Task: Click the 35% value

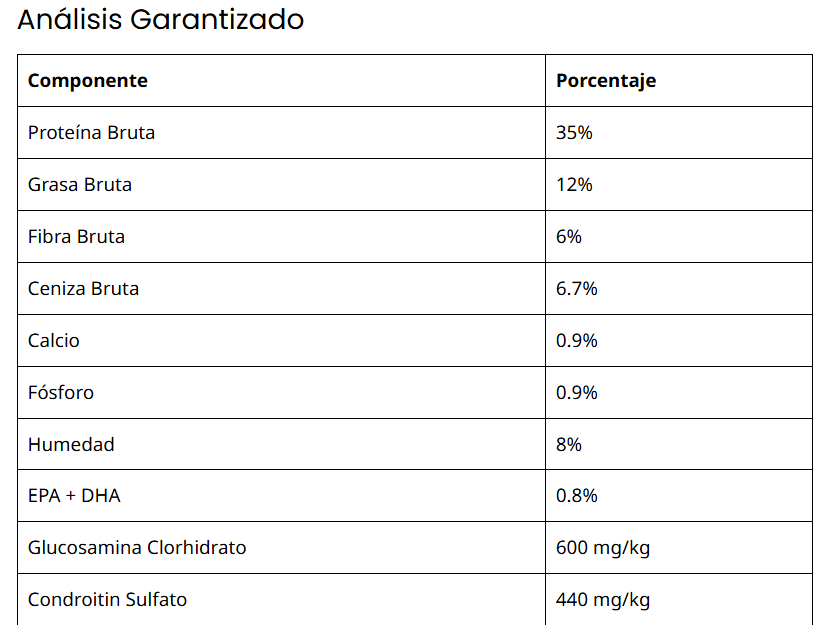Action: 574,133
